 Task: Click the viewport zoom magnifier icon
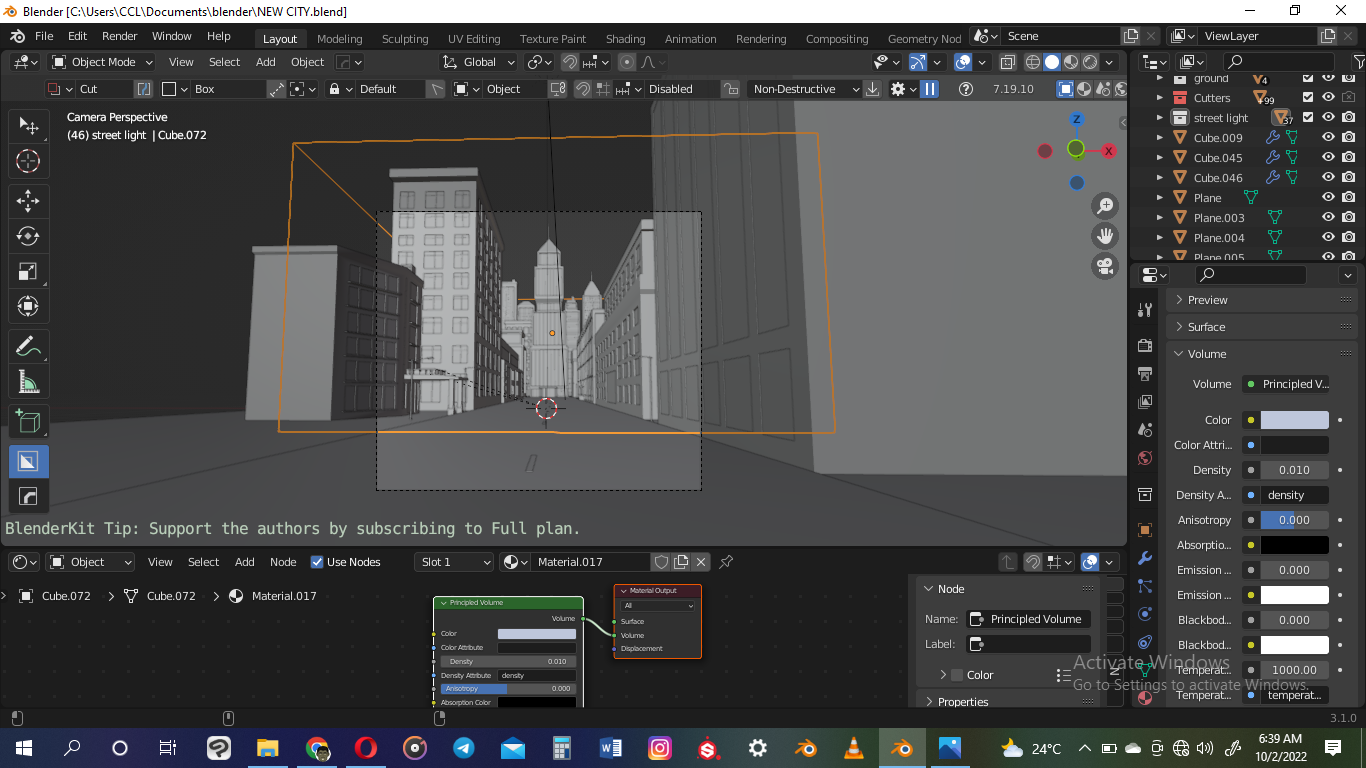1105,206
